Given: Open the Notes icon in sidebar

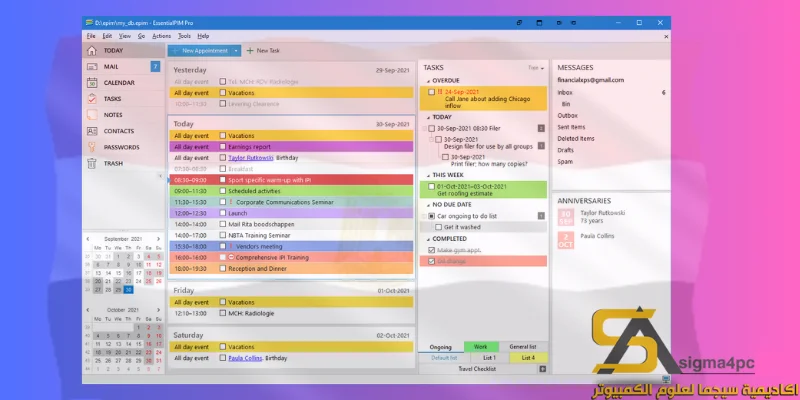Looking at the screenshot, I should point(92,115).
